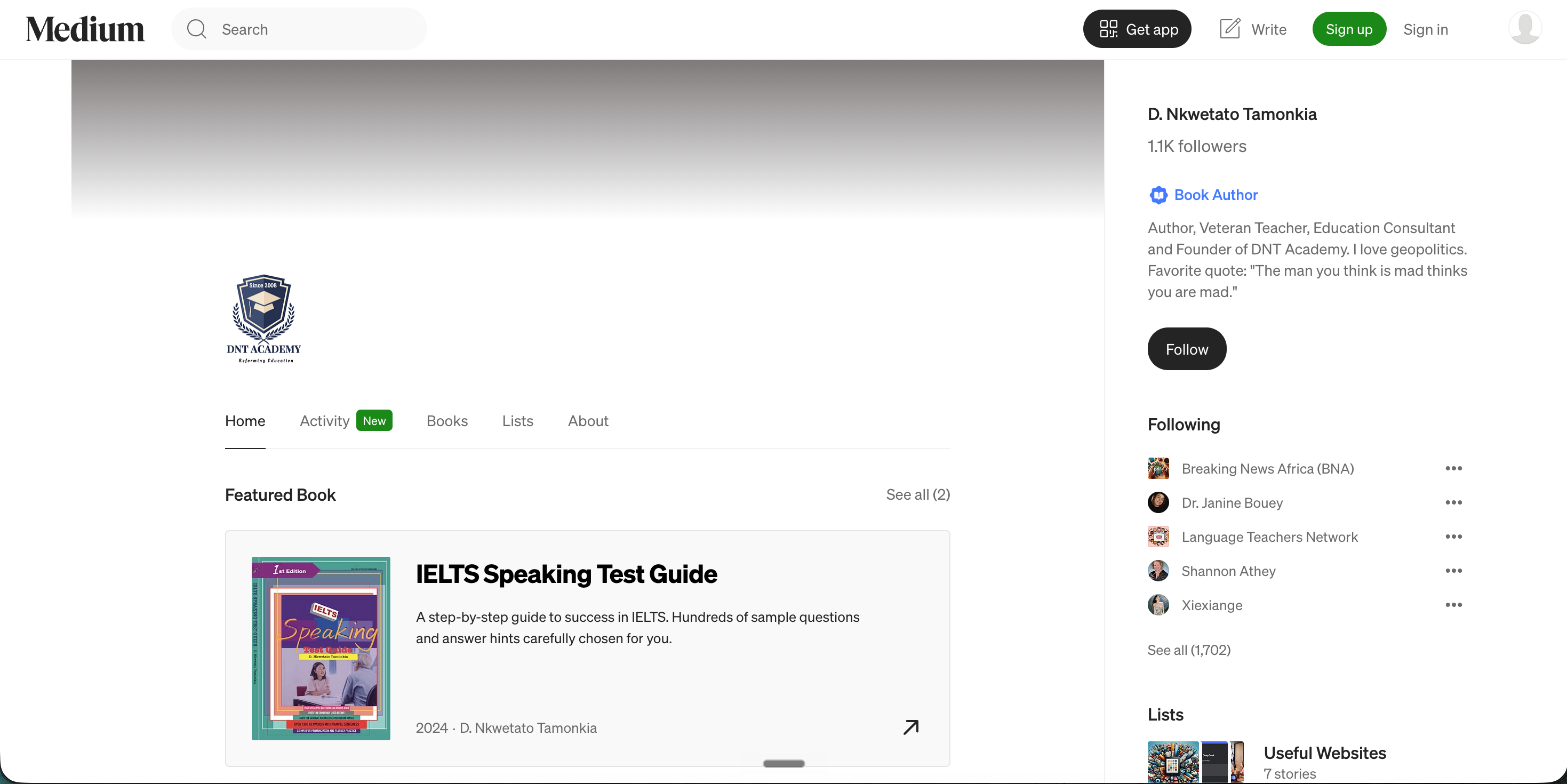This screenshot has height=784, width=1567.
Task: Click Breaking News Africa avatar
Action: point(1158,468)
